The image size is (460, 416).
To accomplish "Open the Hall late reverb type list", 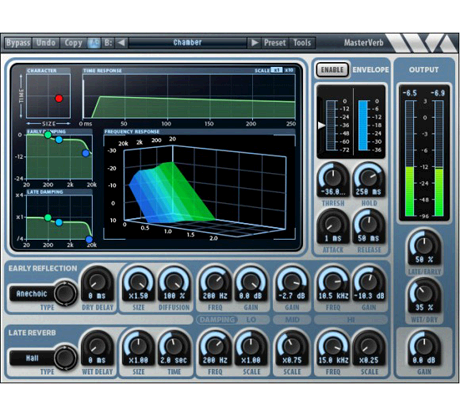I will pos(32,358).
